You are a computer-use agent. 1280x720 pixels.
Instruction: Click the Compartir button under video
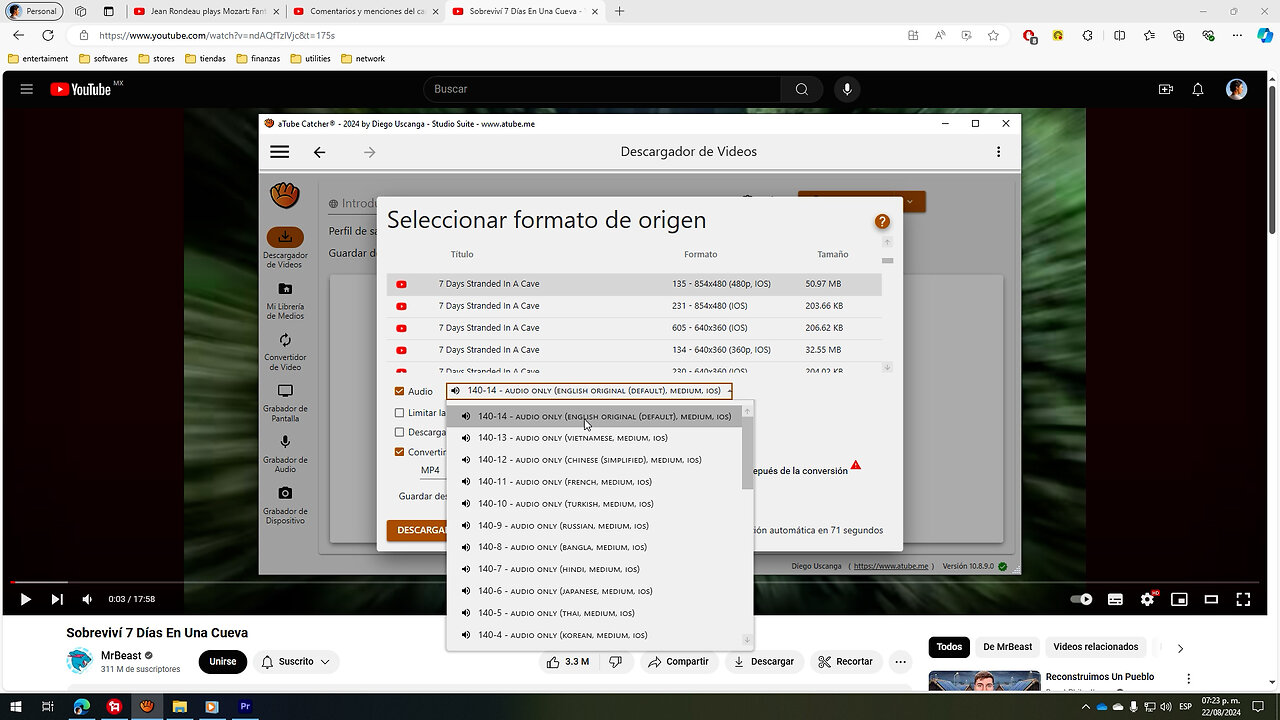click(x=678, y=661)
